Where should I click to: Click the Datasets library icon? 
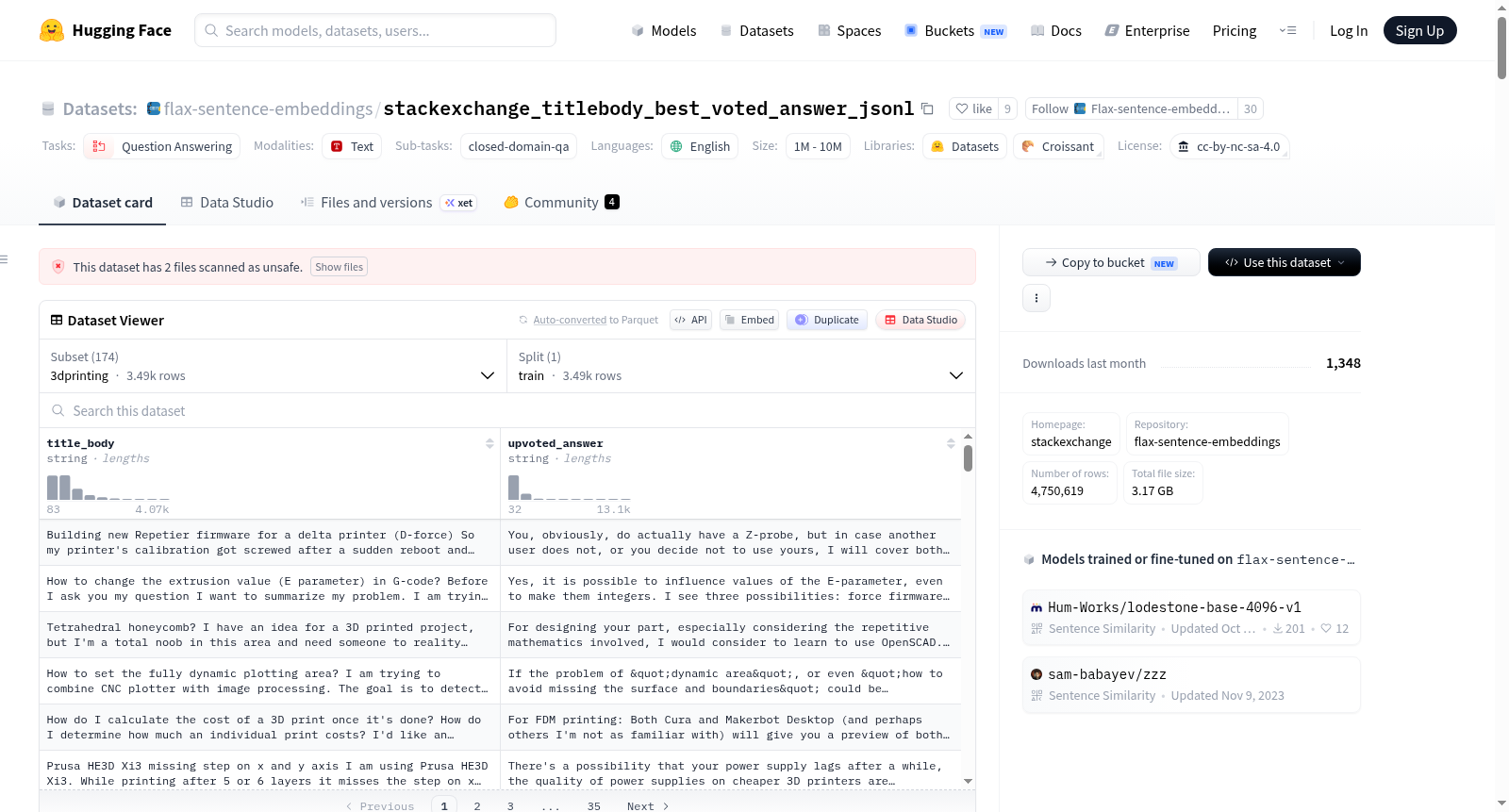pos(937,147)
